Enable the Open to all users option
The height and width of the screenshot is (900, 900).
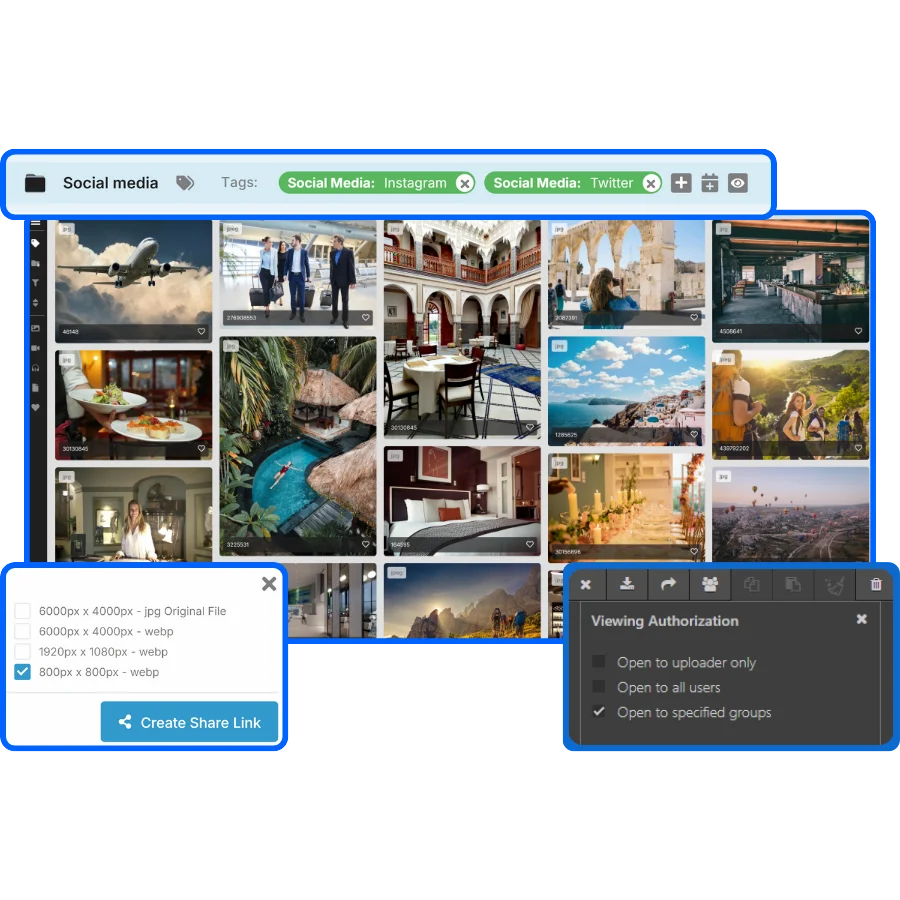coord(599,687)
